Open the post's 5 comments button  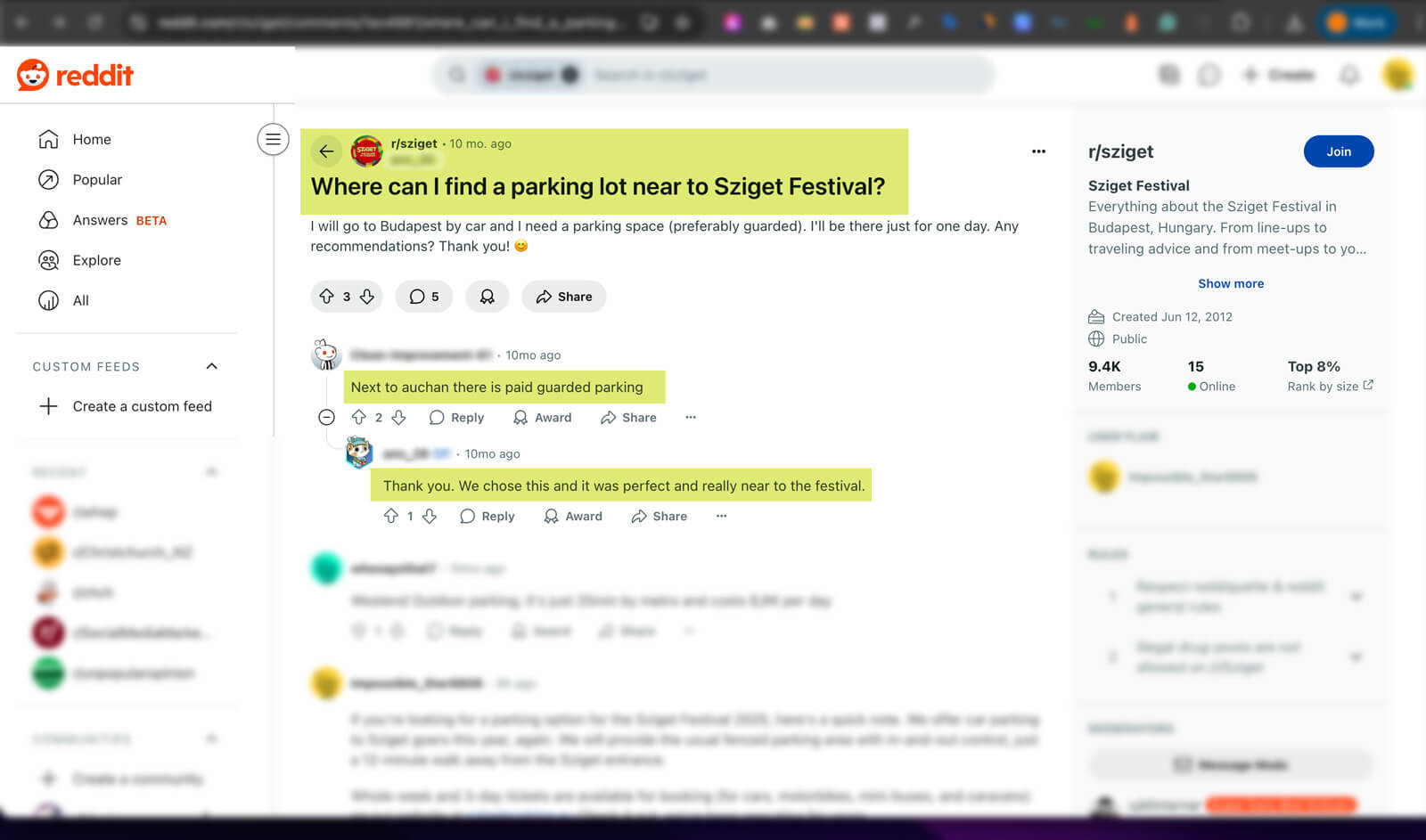(424, 297)
